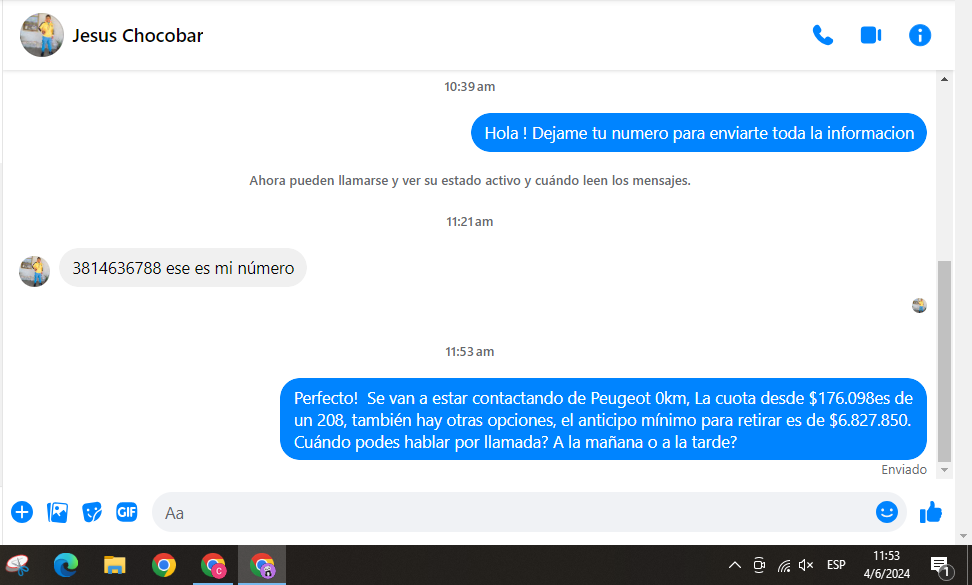The image size is (972, 585).
Task: Choose a sticker from the sticker icon
Action: pyautogui.click(x=92, y=513)
